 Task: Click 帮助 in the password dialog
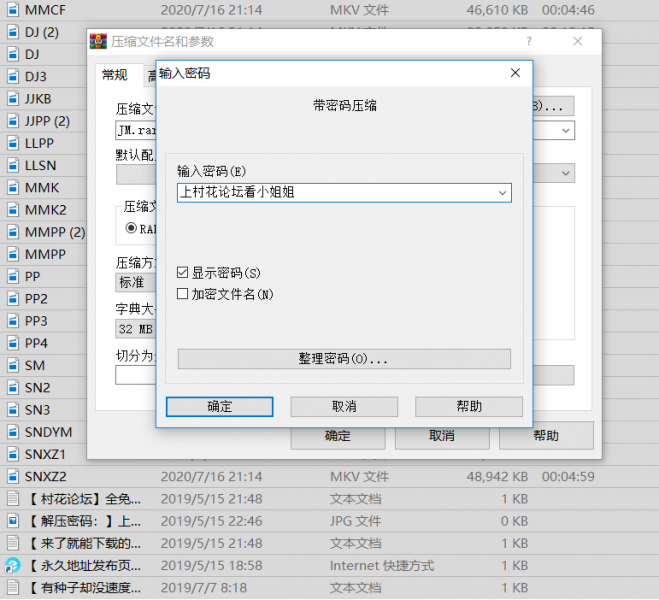pos(469,407)
